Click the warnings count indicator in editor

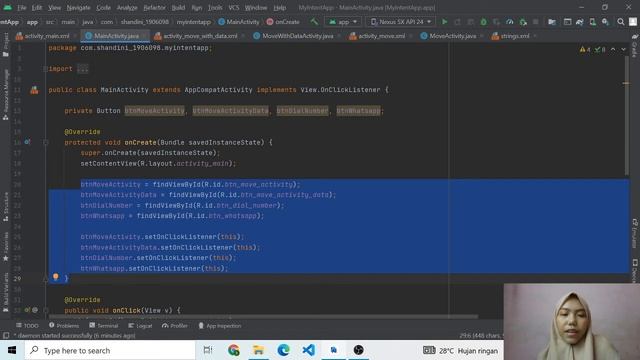pyautogui.click(x=584, y=49)
